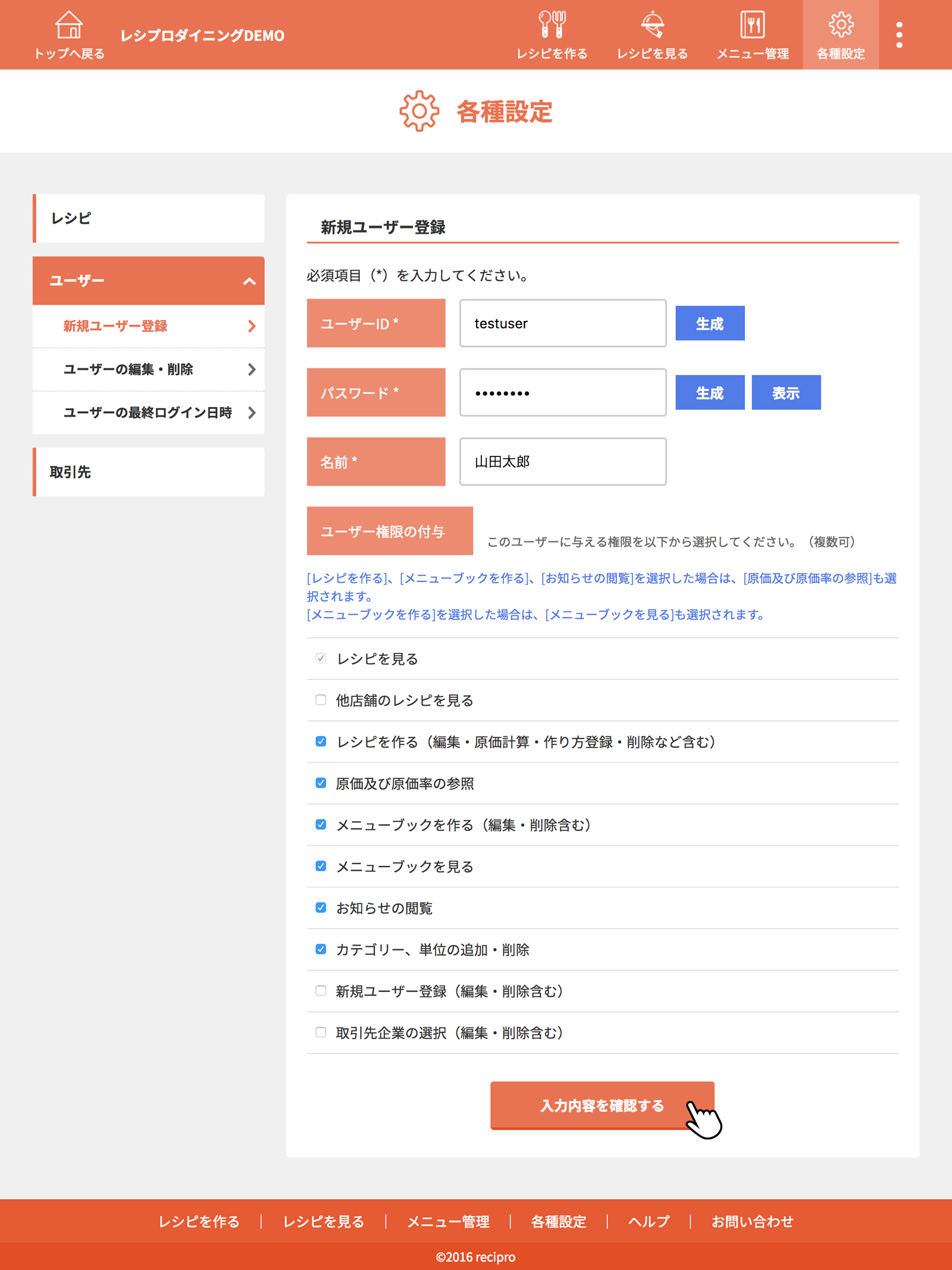The width and height of the screenshot is (952, 1270).
Task: Select the gear settings icon in header
Action: click(840, 25)
